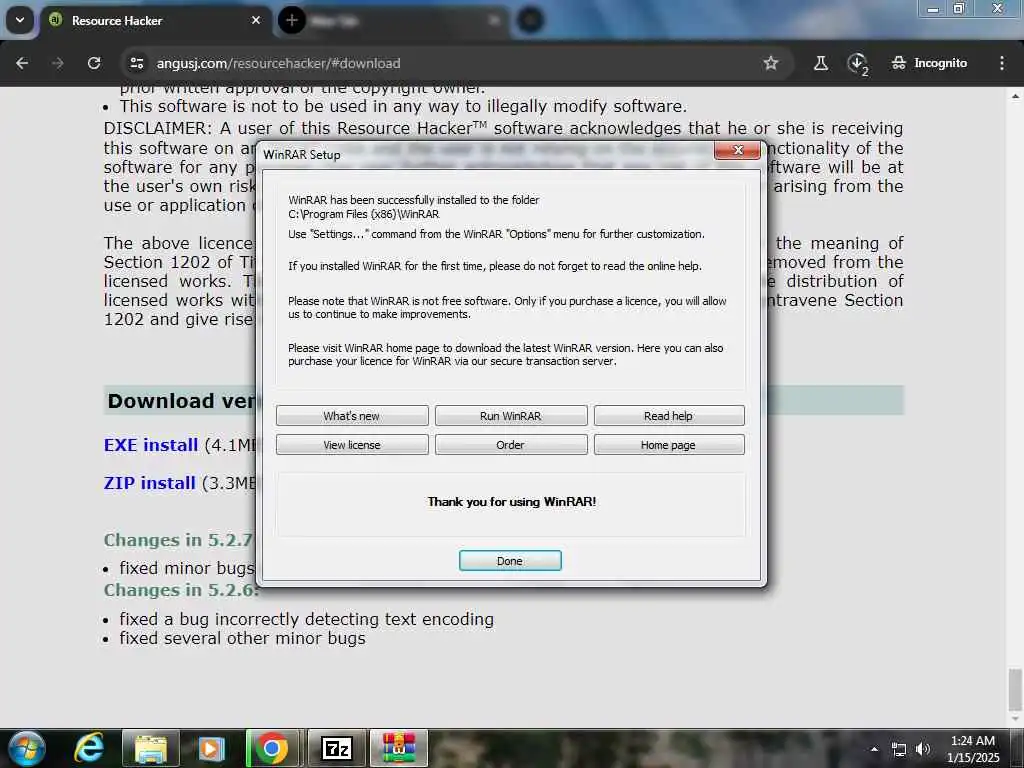The width and height of the screenshot is (1024, 768).
Task: Click Chrome icon on taskbar
Action: [x=273, y=748]
